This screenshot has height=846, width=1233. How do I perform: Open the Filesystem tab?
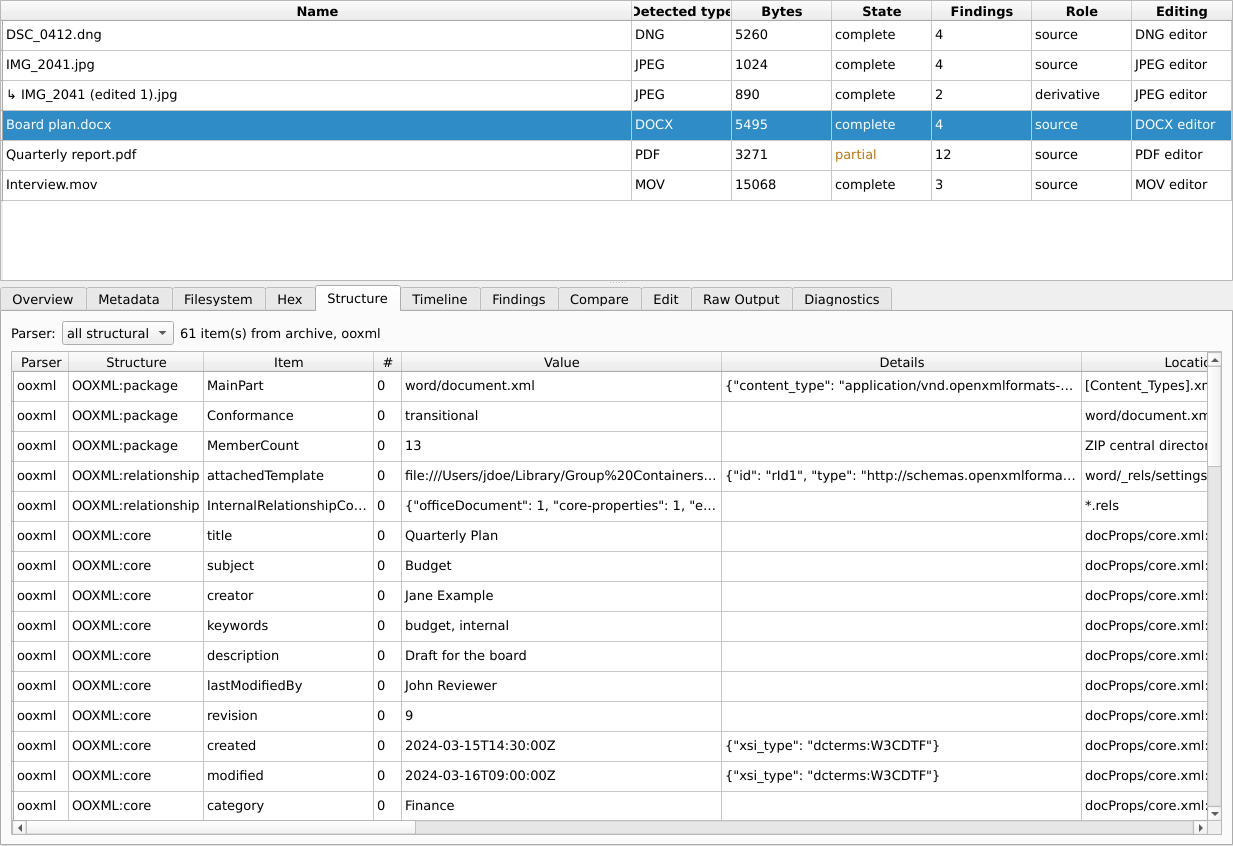219,299
